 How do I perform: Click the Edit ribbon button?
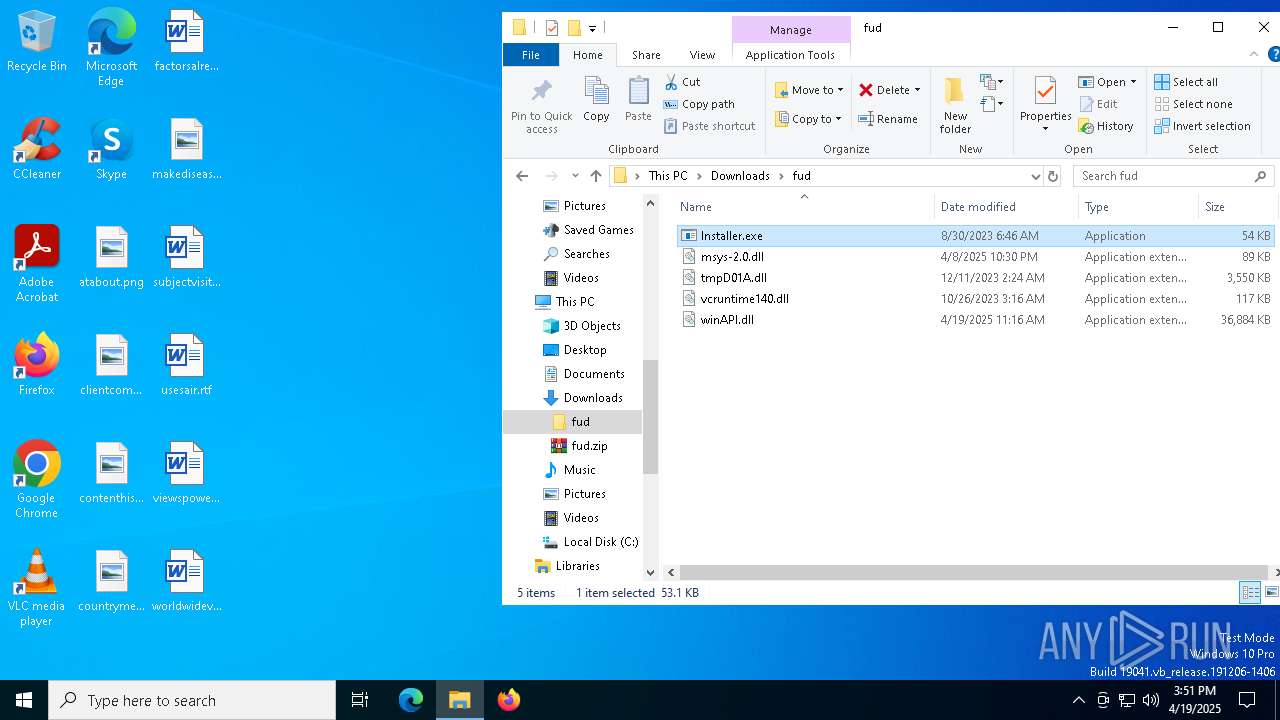pos(1098,104)
